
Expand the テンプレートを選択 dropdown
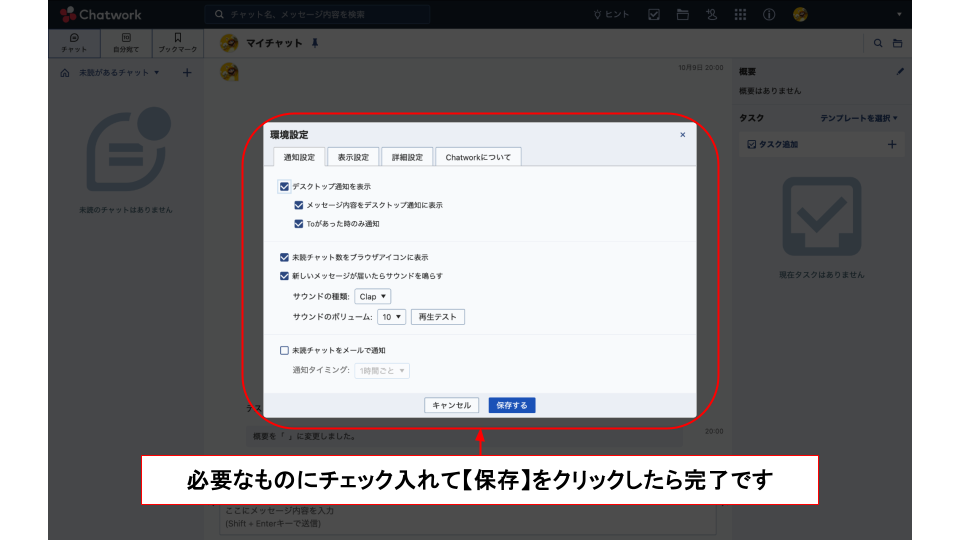coord(859,118)
